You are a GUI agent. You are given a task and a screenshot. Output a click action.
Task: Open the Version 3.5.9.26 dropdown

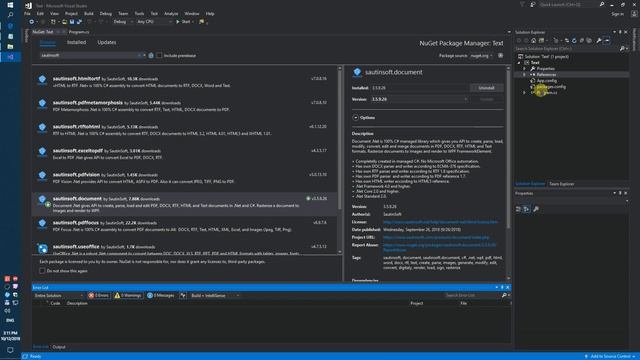419,99
